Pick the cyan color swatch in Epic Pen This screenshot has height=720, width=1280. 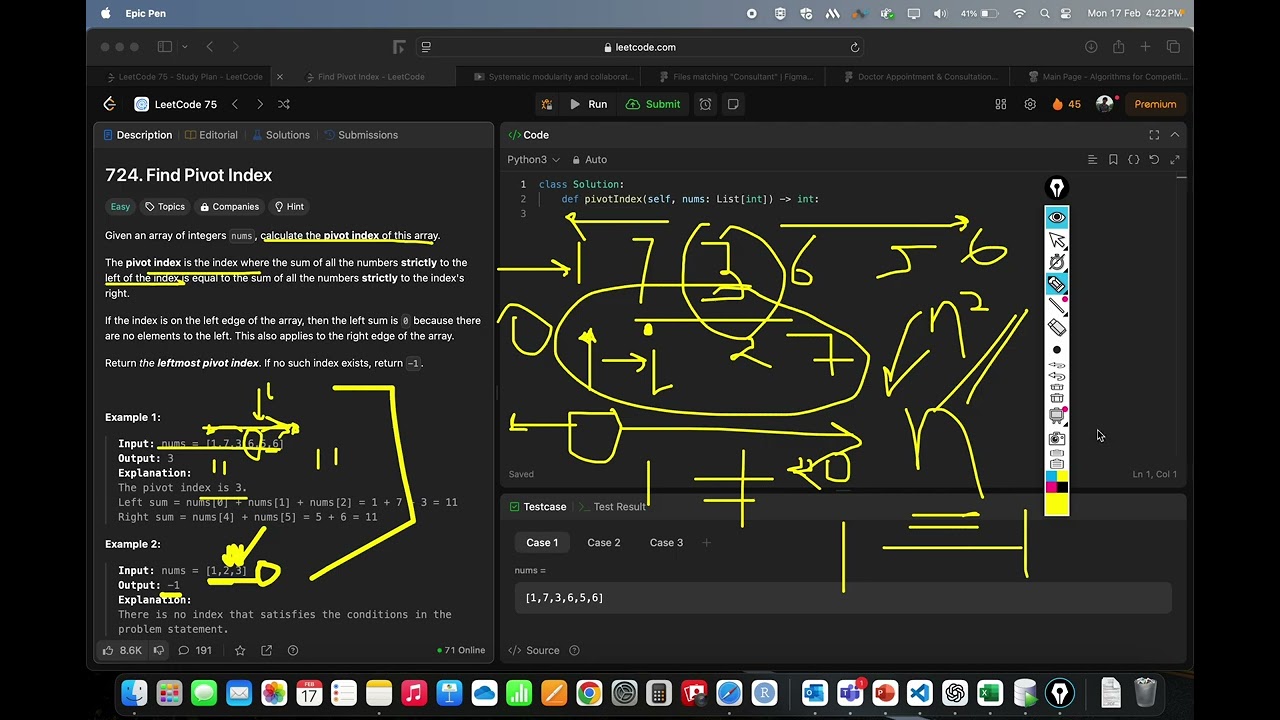pyautogui.click(x=1051, y=477)
